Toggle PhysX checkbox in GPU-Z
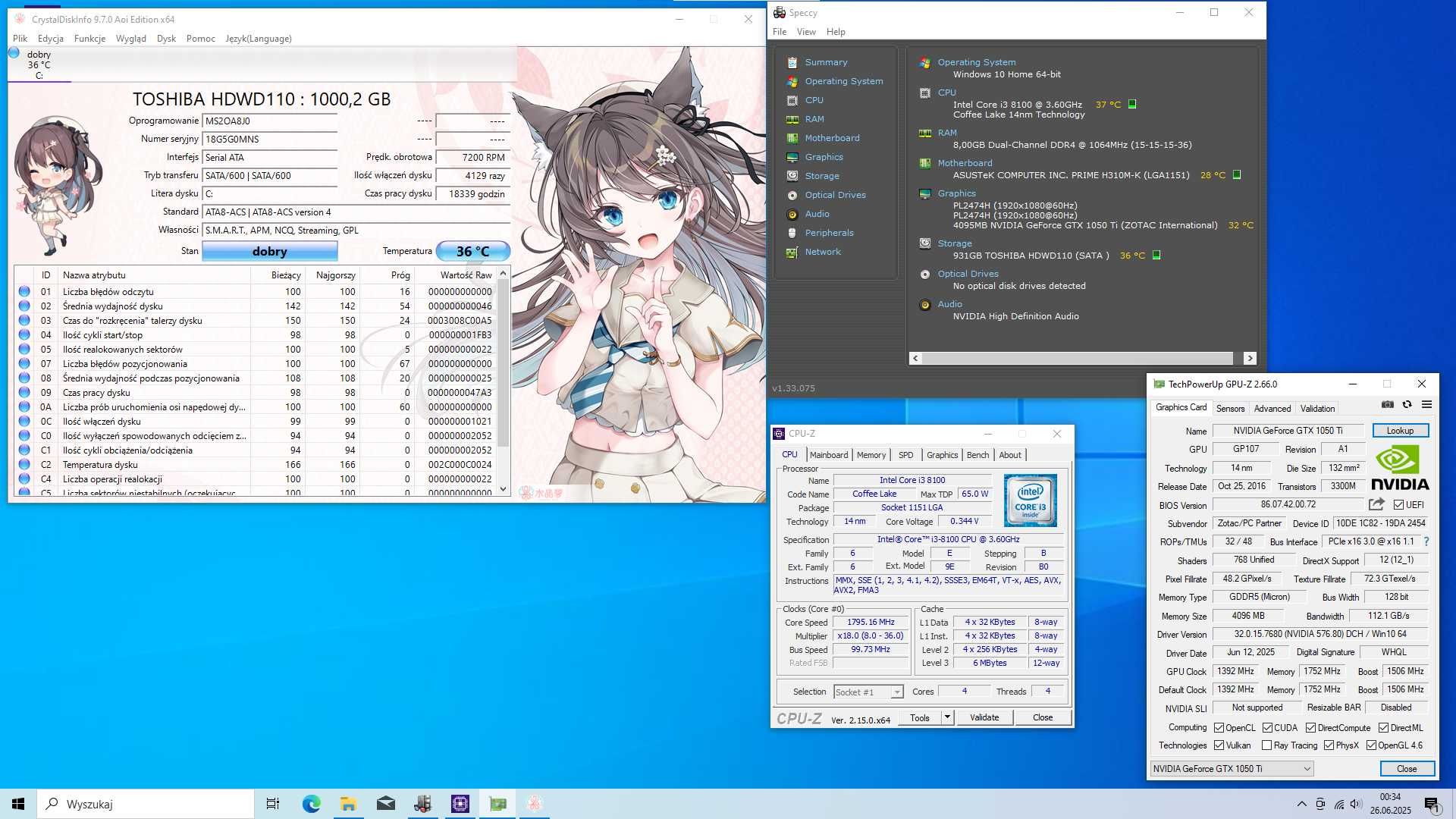Screen dimensions: 1456x819 (1329, 745)
